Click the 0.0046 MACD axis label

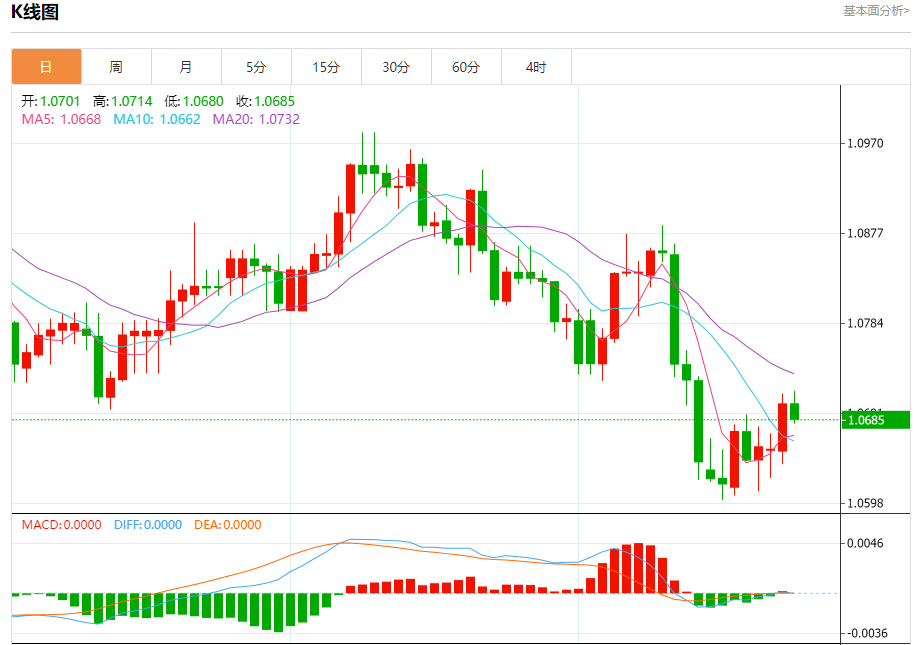tap(865, 543)
